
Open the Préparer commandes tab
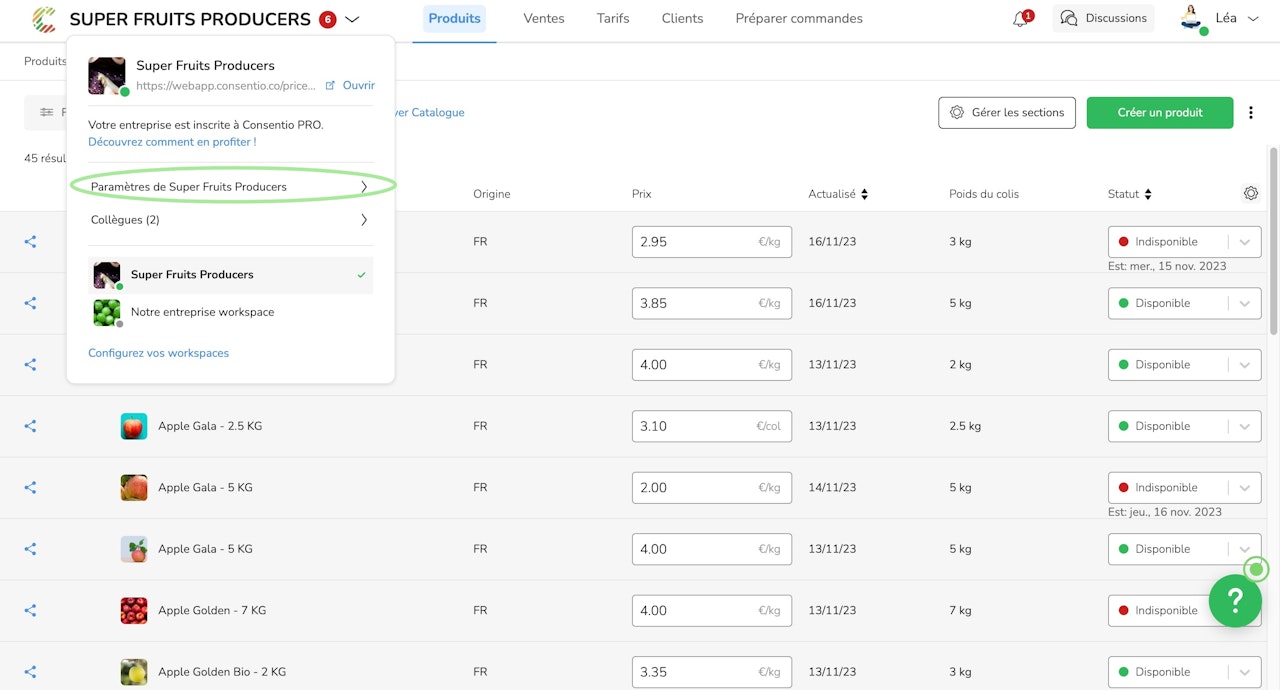coord(799,19)
